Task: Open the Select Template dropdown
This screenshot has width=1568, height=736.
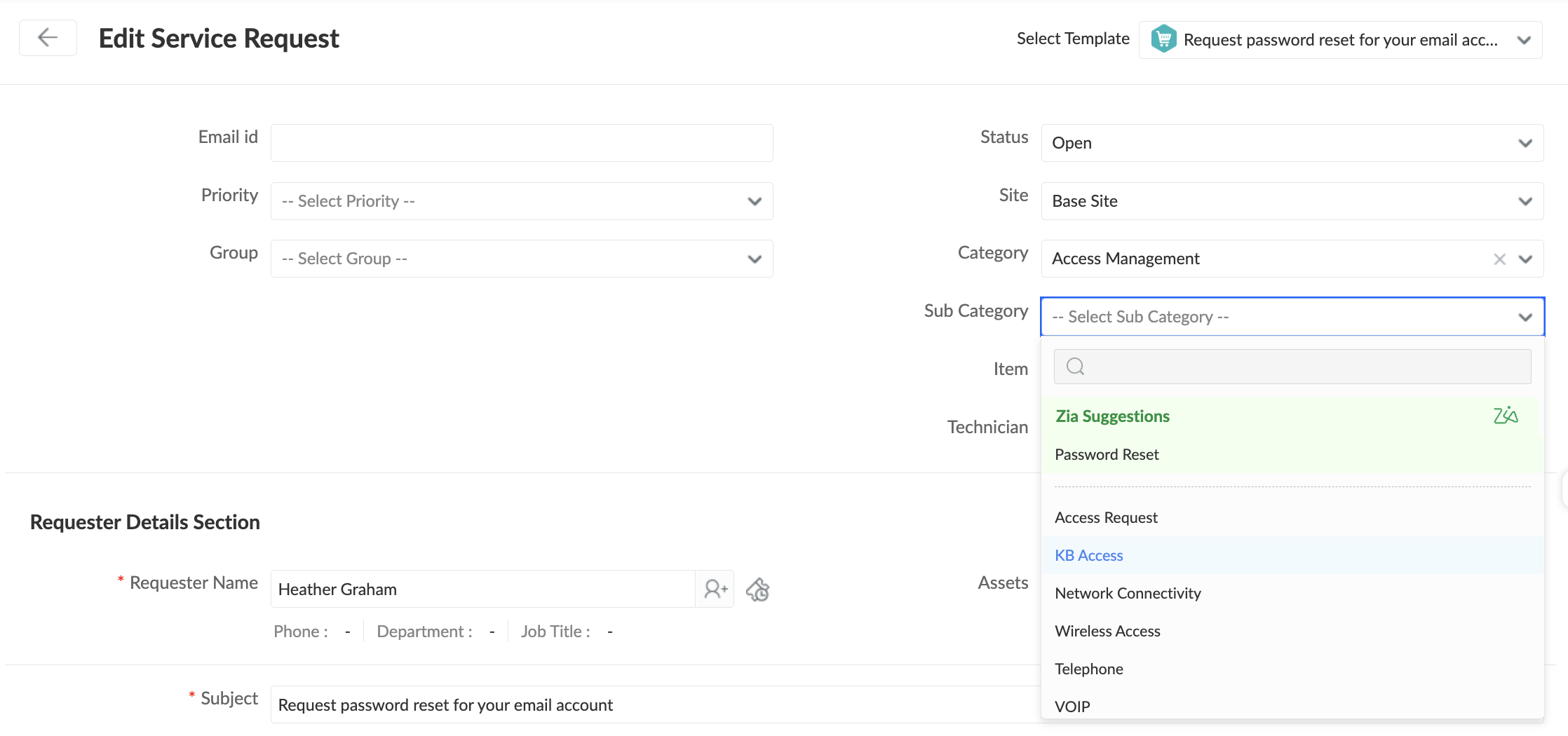Action: point(1340,40)
